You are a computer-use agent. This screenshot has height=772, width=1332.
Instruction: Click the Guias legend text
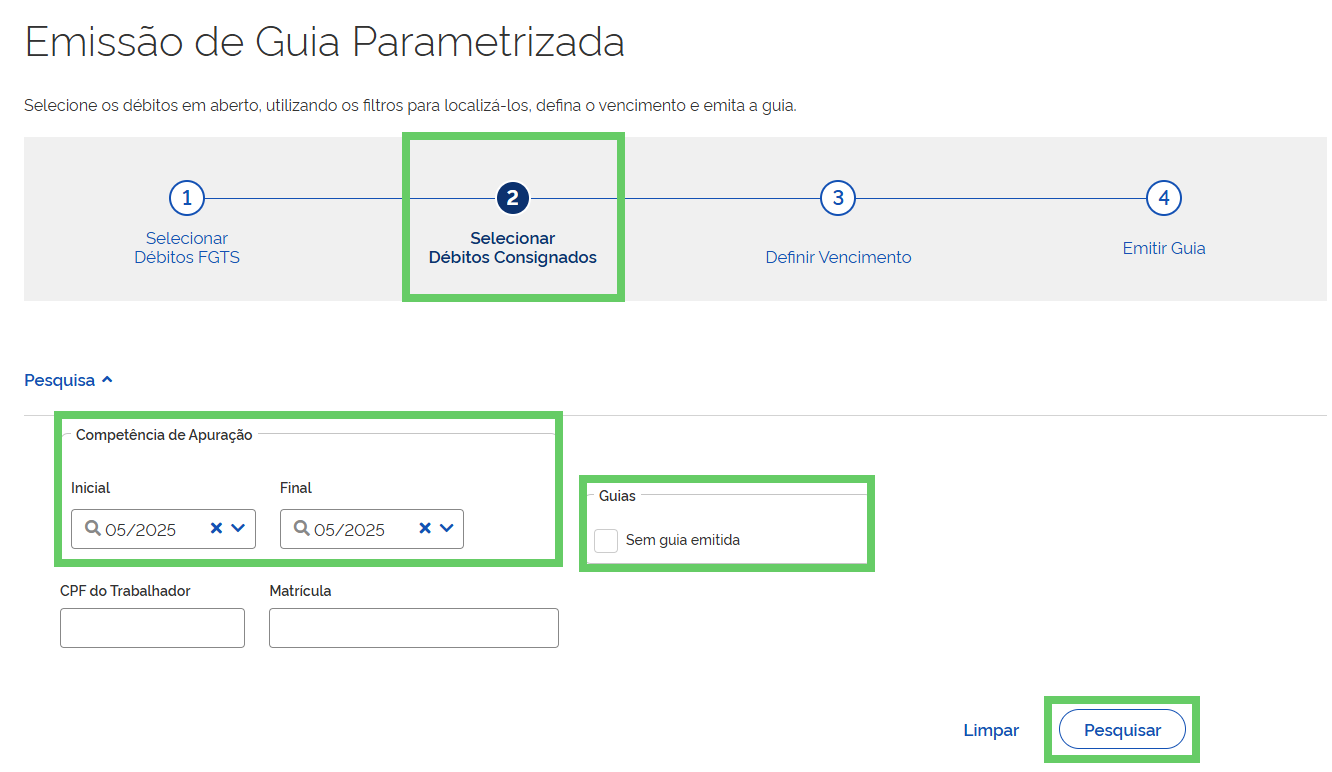tap(617, 496)
